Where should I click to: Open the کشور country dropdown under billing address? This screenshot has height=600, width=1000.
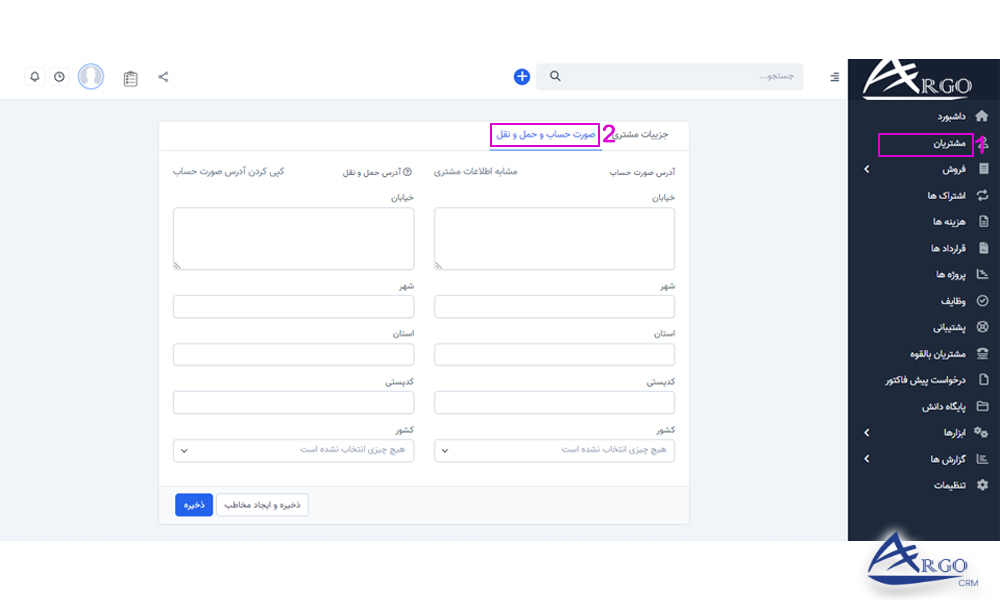(554, 450)
